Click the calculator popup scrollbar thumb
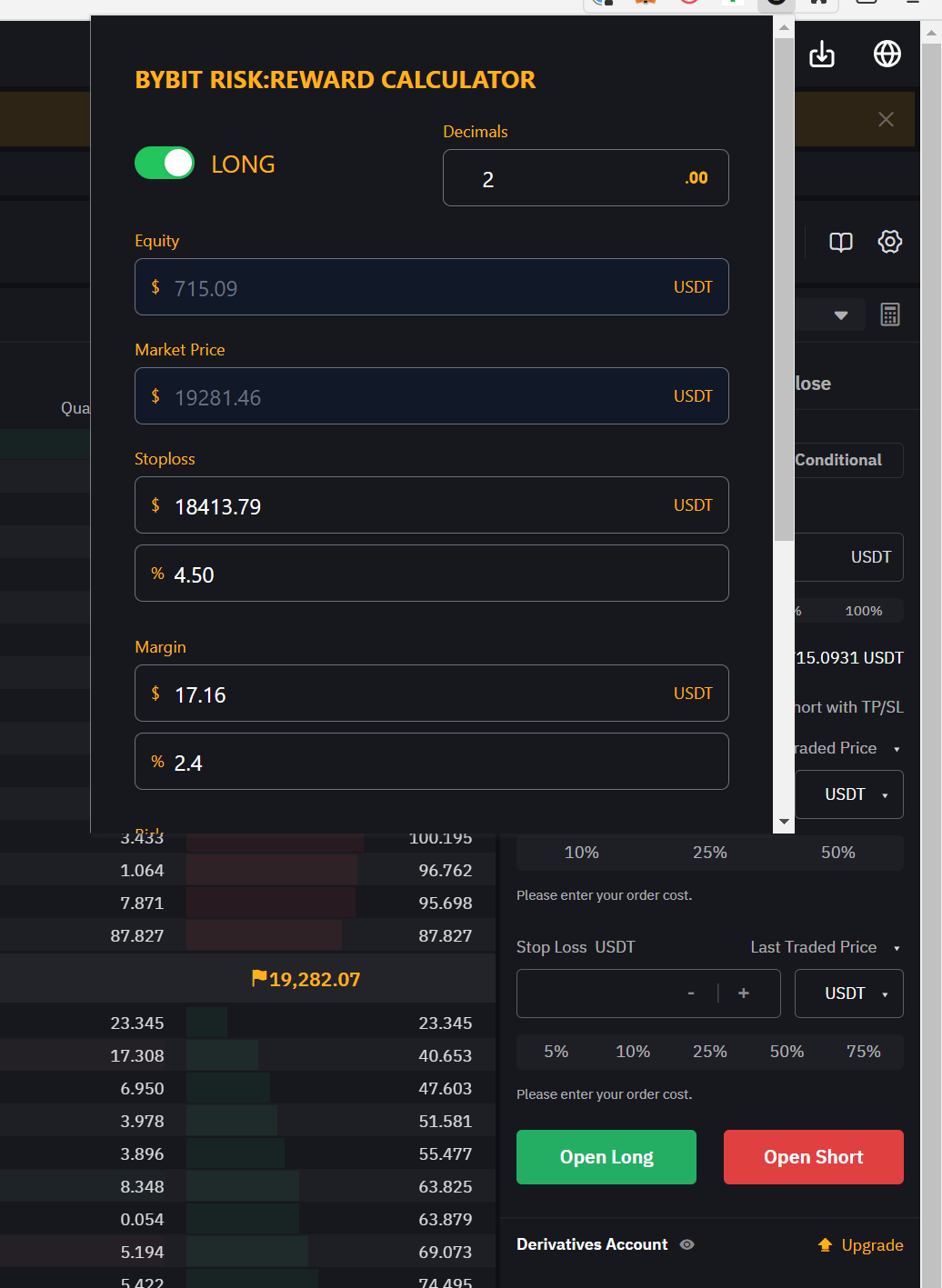This screenshot has width=942, height=1288. coord(784,289)
